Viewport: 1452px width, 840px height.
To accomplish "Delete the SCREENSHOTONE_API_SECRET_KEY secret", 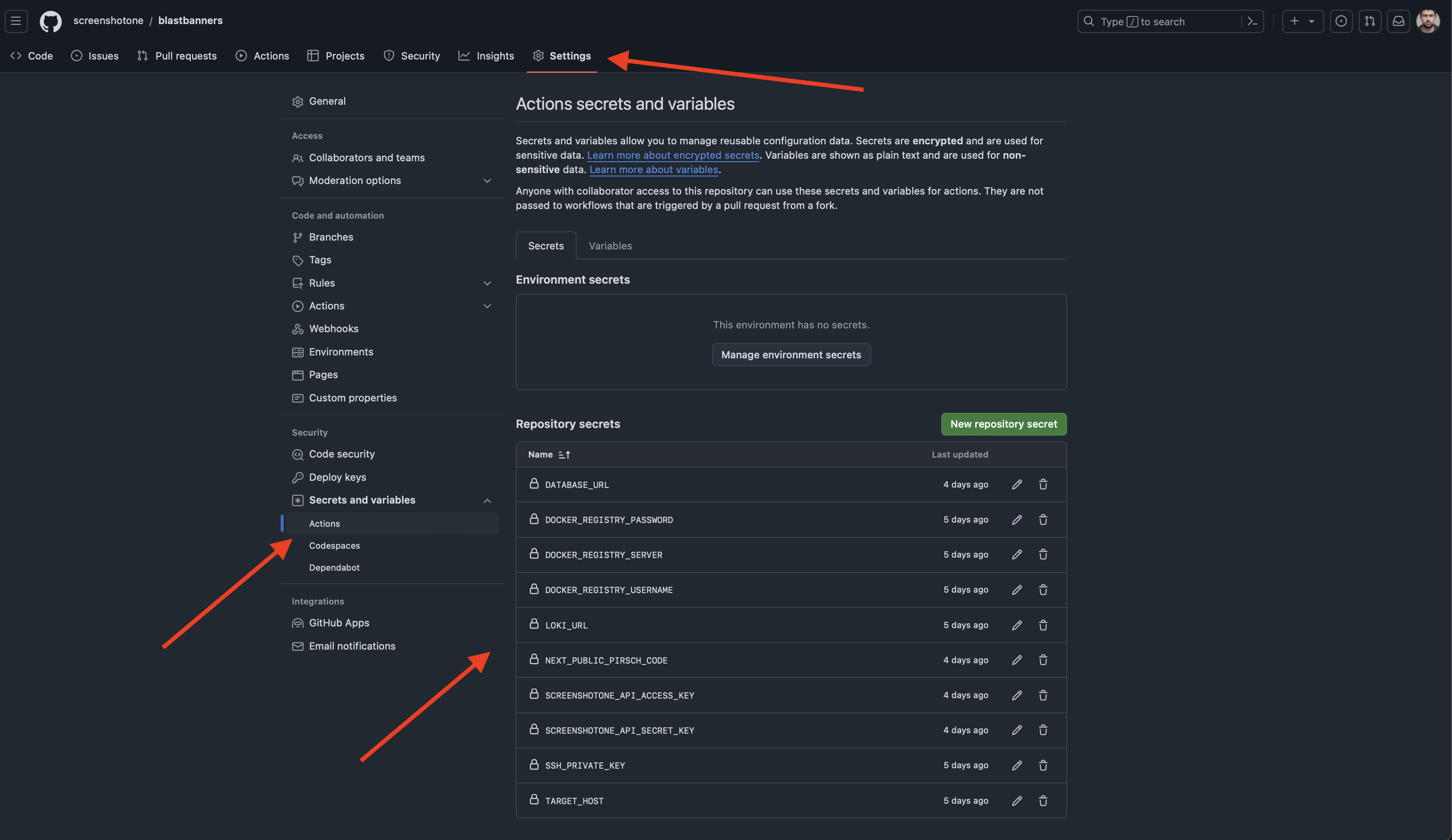I will pos(1043,730).
